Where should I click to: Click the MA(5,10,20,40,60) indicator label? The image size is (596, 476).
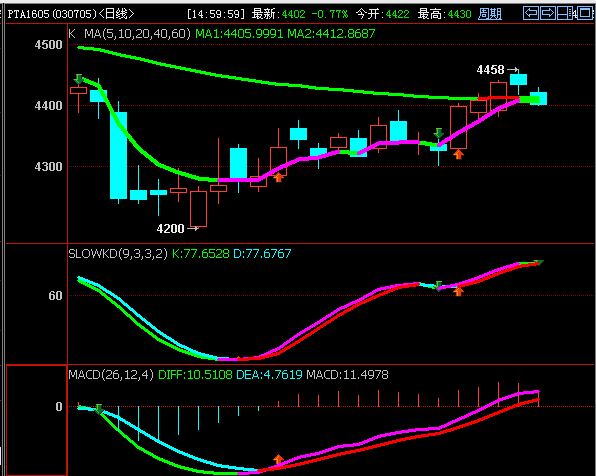click(137, 34)
